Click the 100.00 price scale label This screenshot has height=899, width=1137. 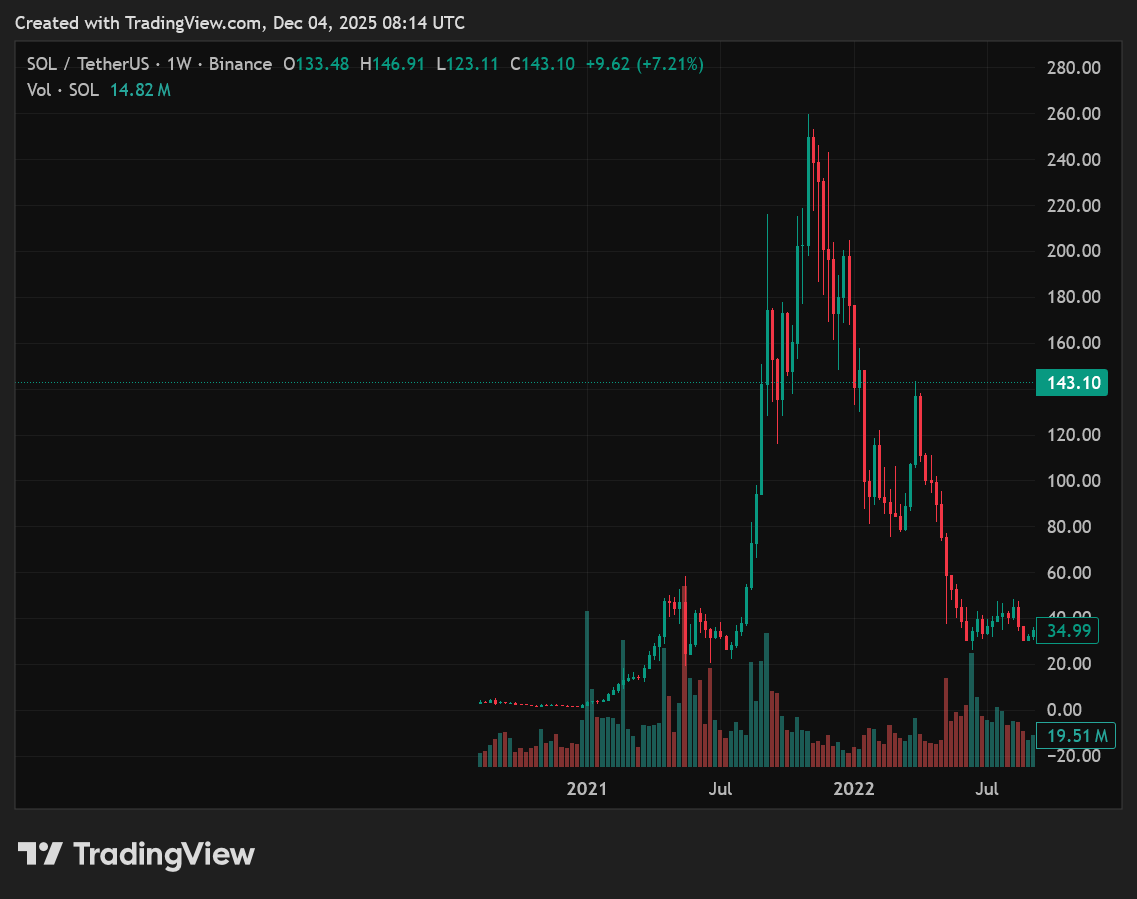click(x=1073, y=481)
